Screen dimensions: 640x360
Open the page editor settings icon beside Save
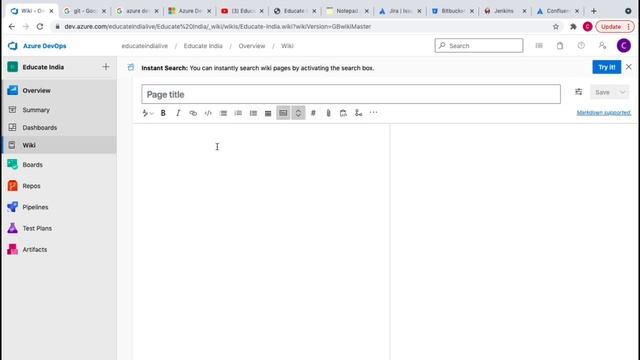[x=578, y=92]
